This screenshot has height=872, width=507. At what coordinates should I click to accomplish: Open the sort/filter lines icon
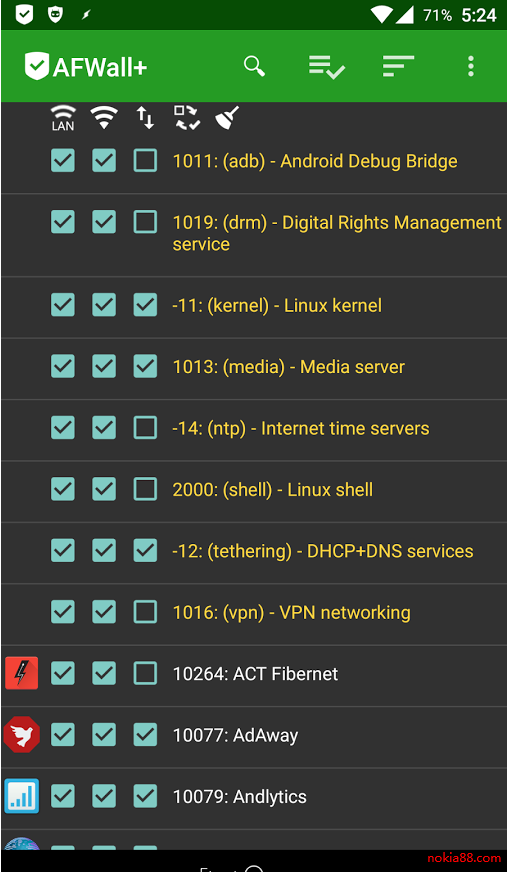click(x=399, y=66)
